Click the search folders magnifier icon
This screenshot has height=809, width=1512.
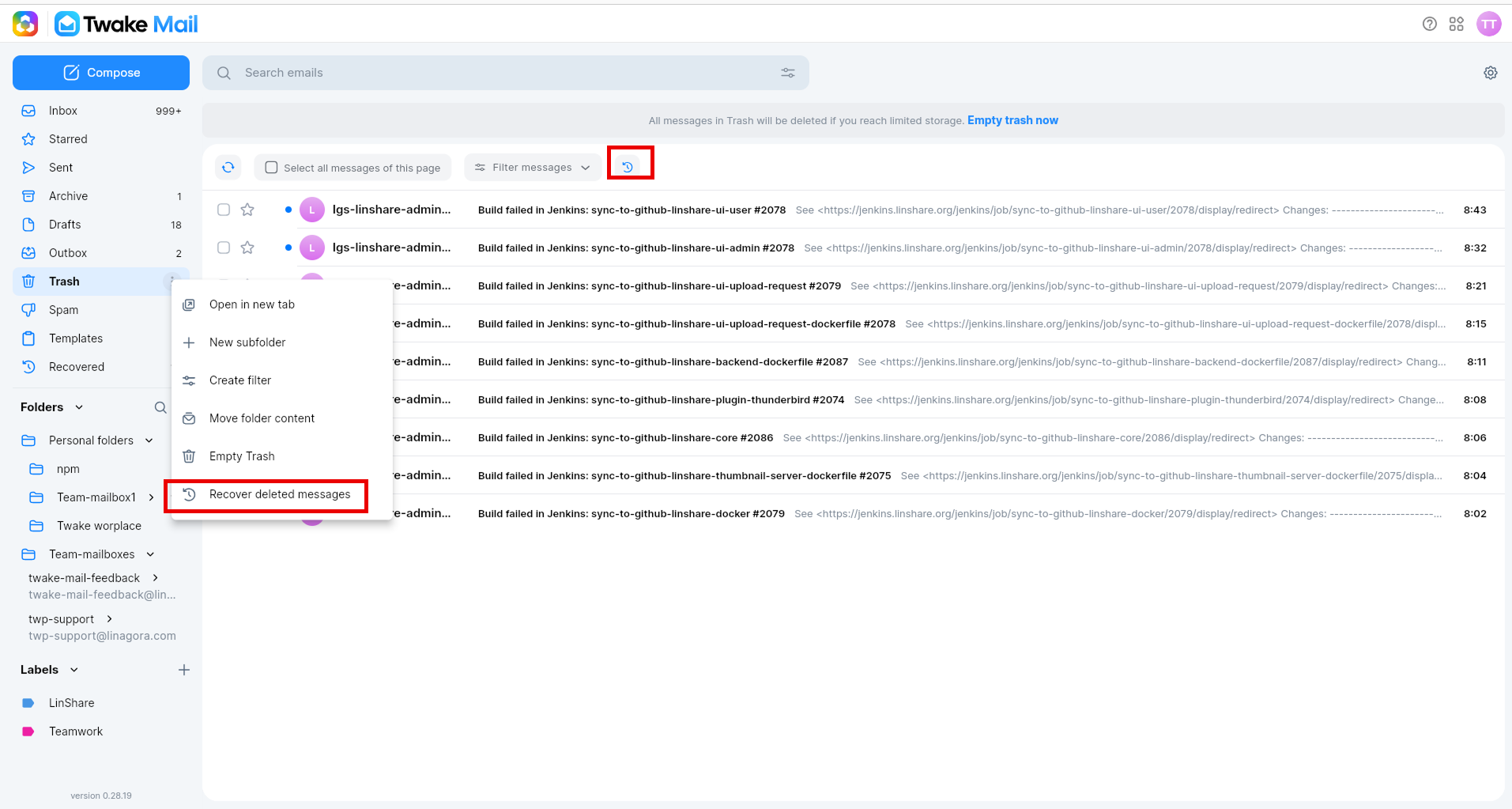click(x=160, y=407)
